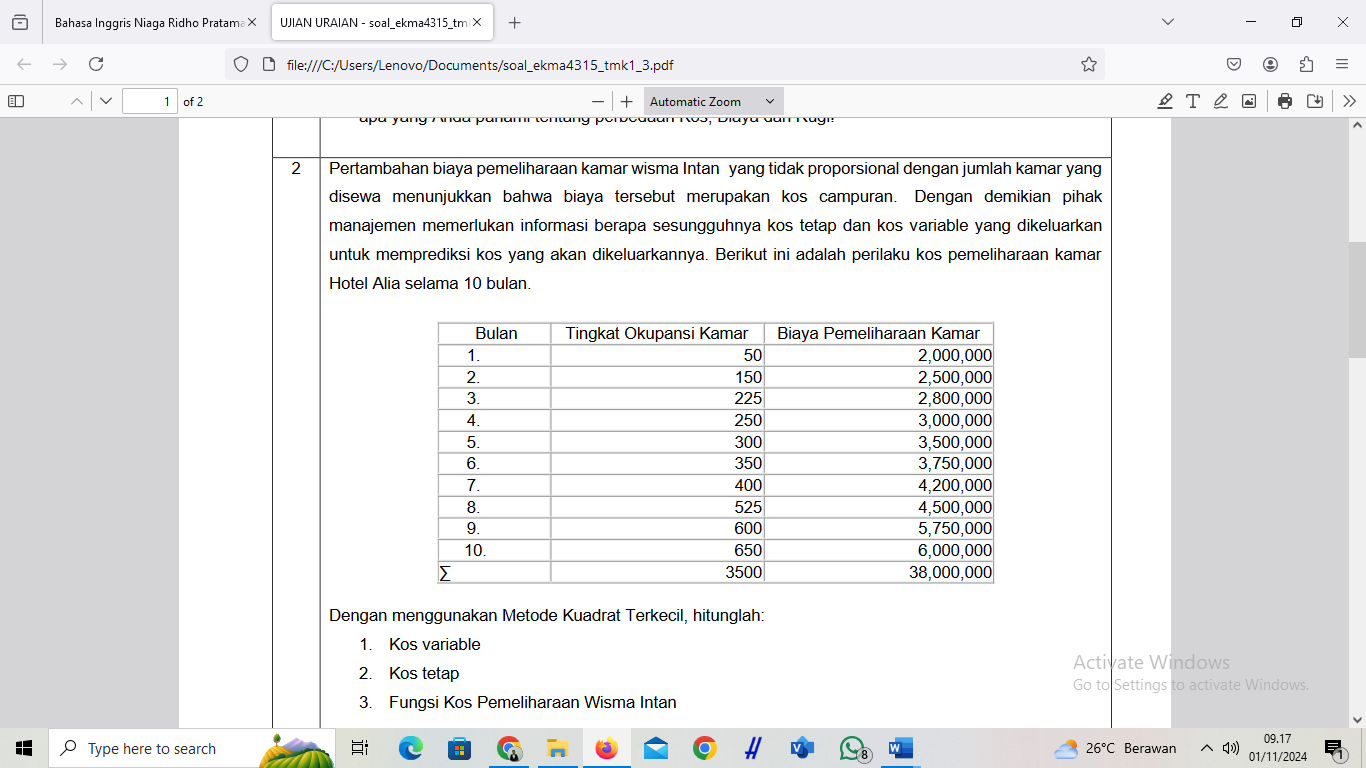Select the UJIAN URAIAN soal_ekma4315 tab

[x=381, y=22]
